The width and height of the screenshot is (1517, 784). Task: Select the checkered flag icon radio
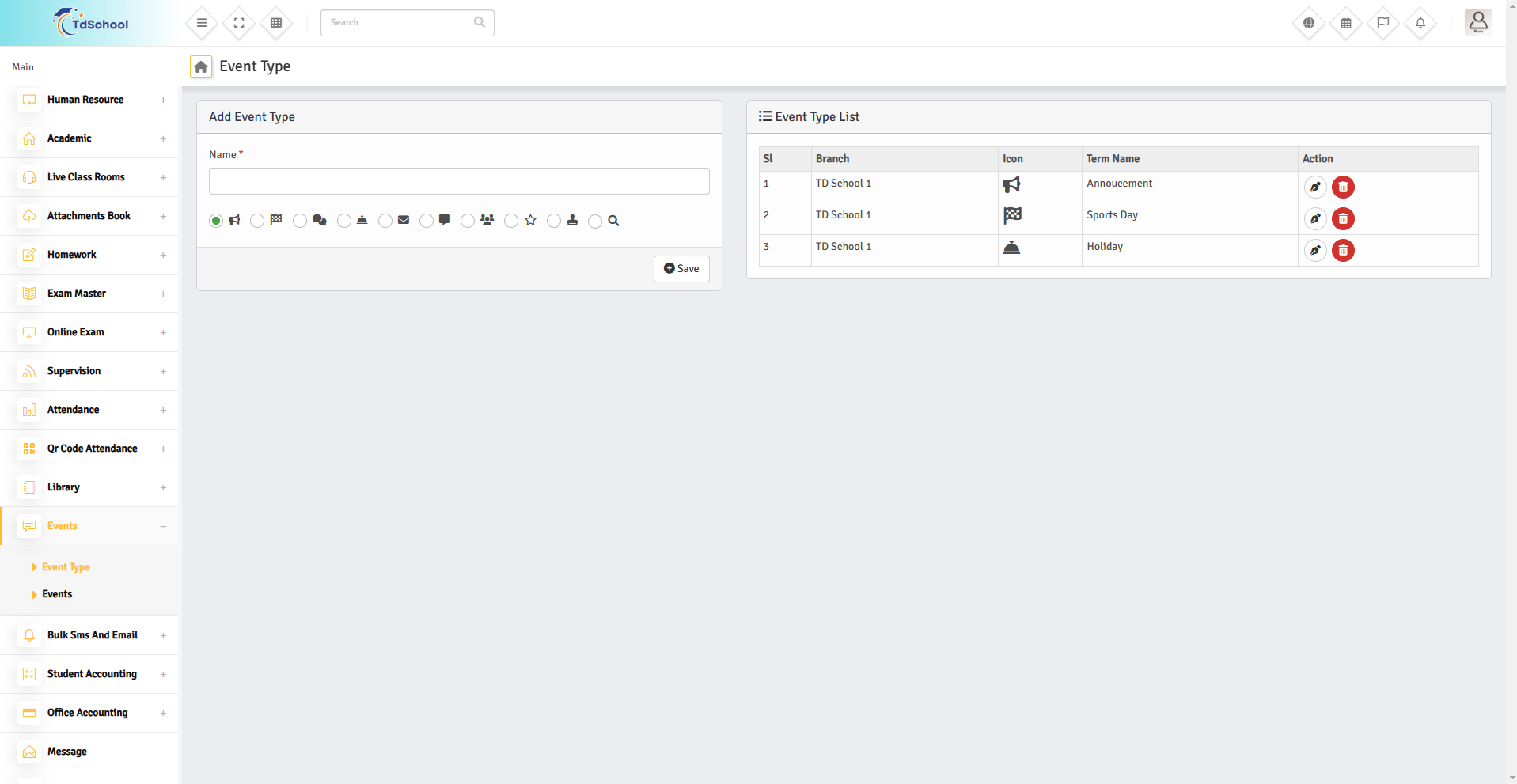click(x=257, y=222)
